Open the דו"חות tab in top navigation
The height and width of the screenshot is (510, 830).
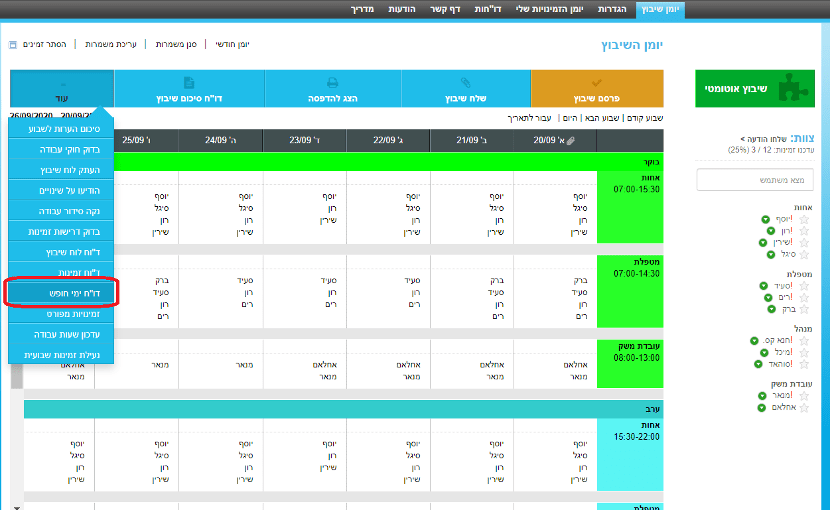[x=488, y=9]
